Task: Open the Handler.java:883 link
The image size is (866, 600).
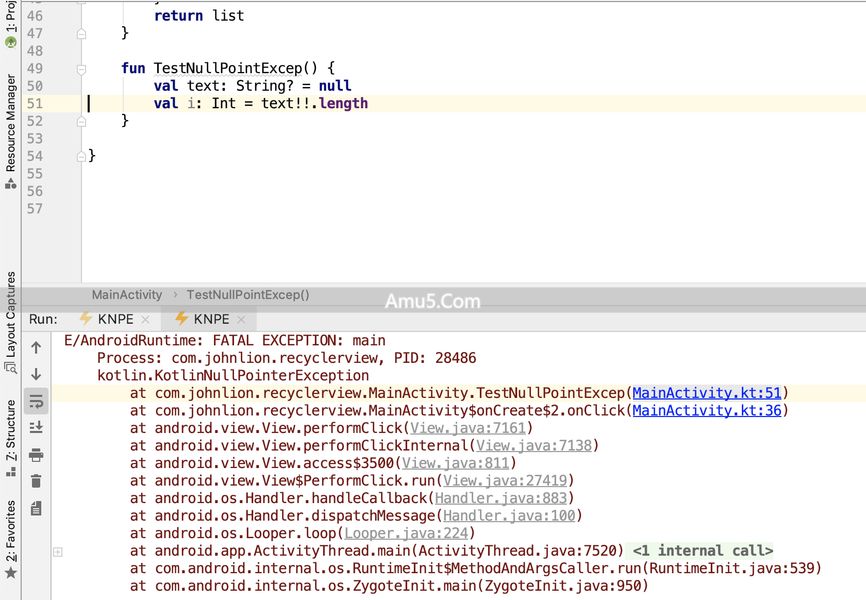Action: 501,498
